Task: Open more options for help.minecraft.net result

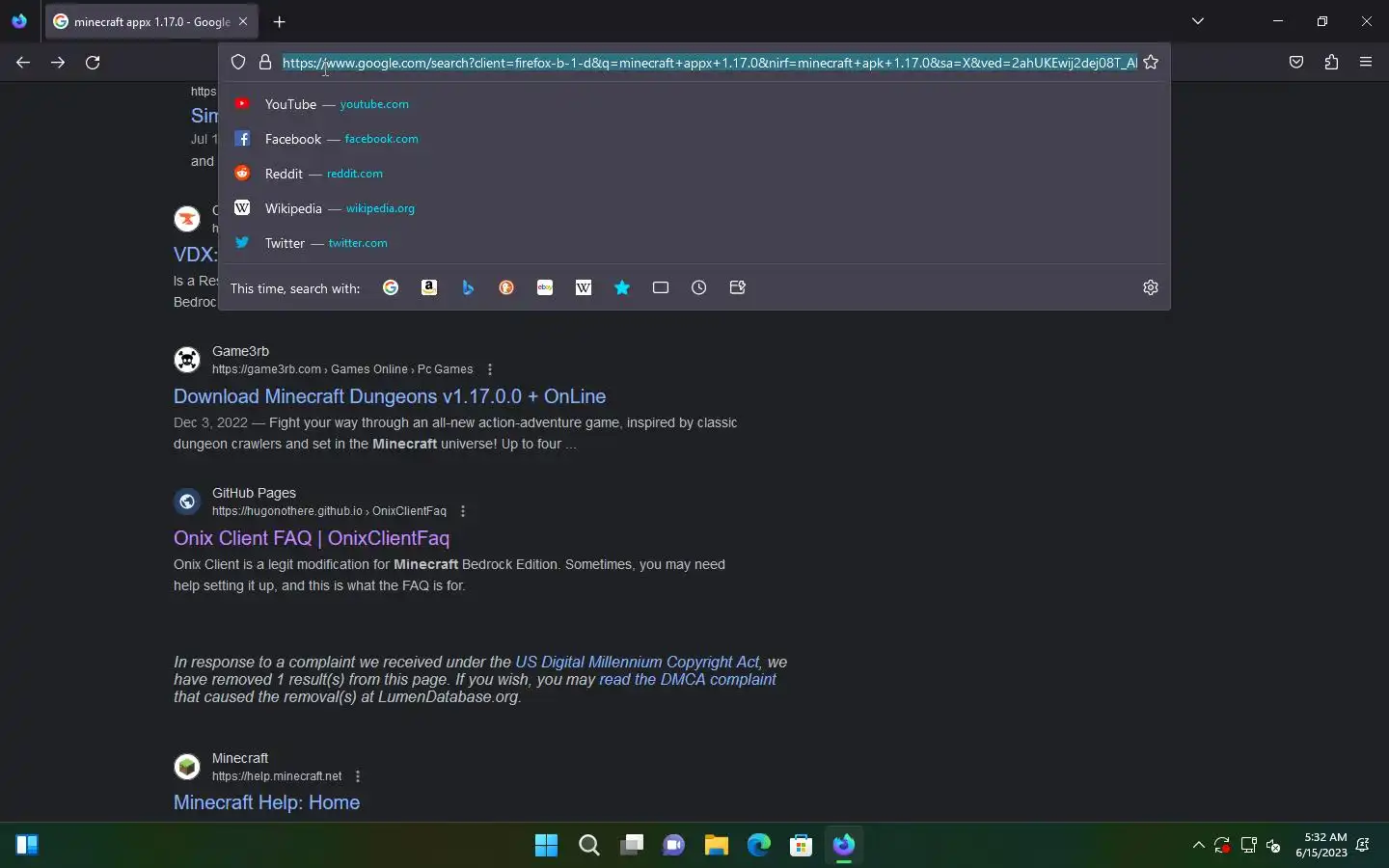Action: (x=358, y=776)
